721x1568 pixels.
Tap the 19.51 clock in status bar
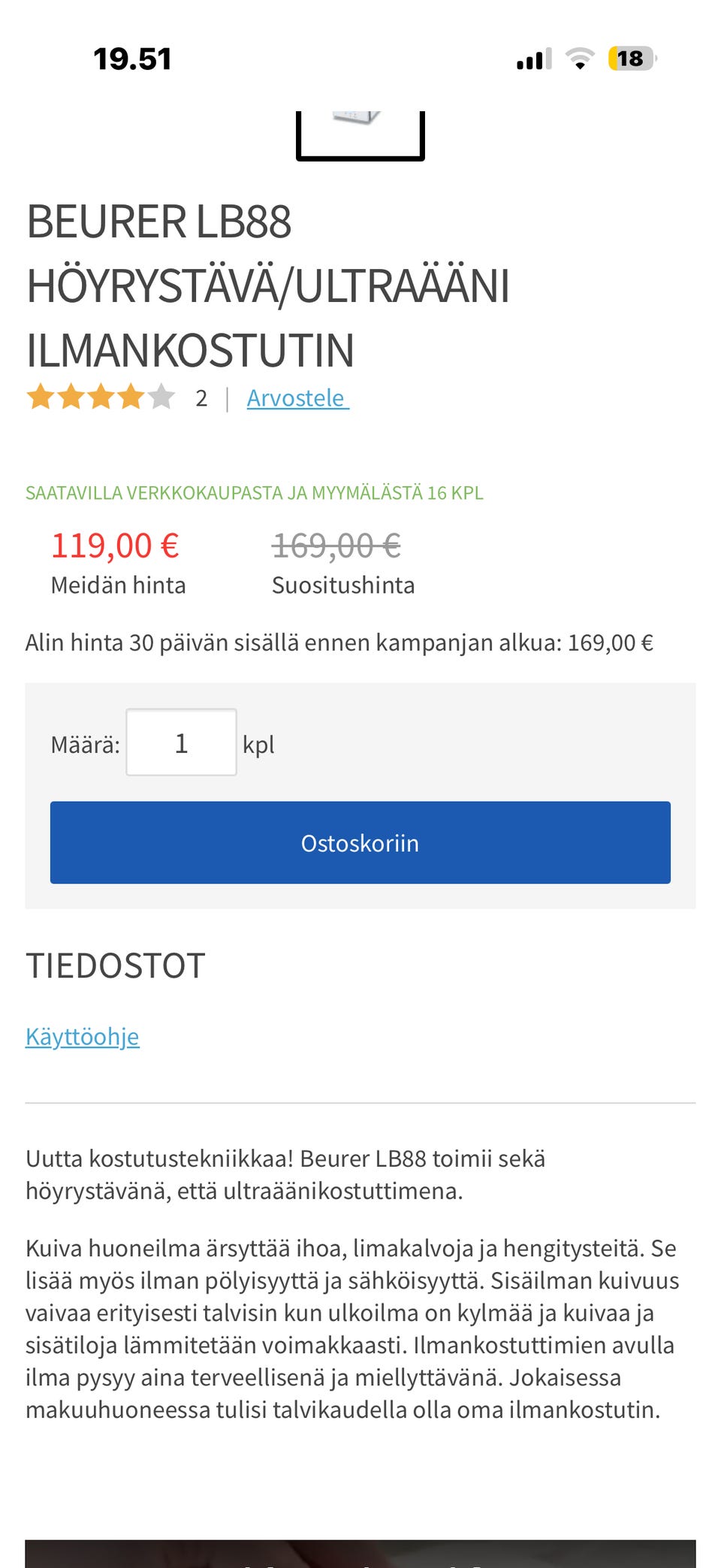point(132,59)
